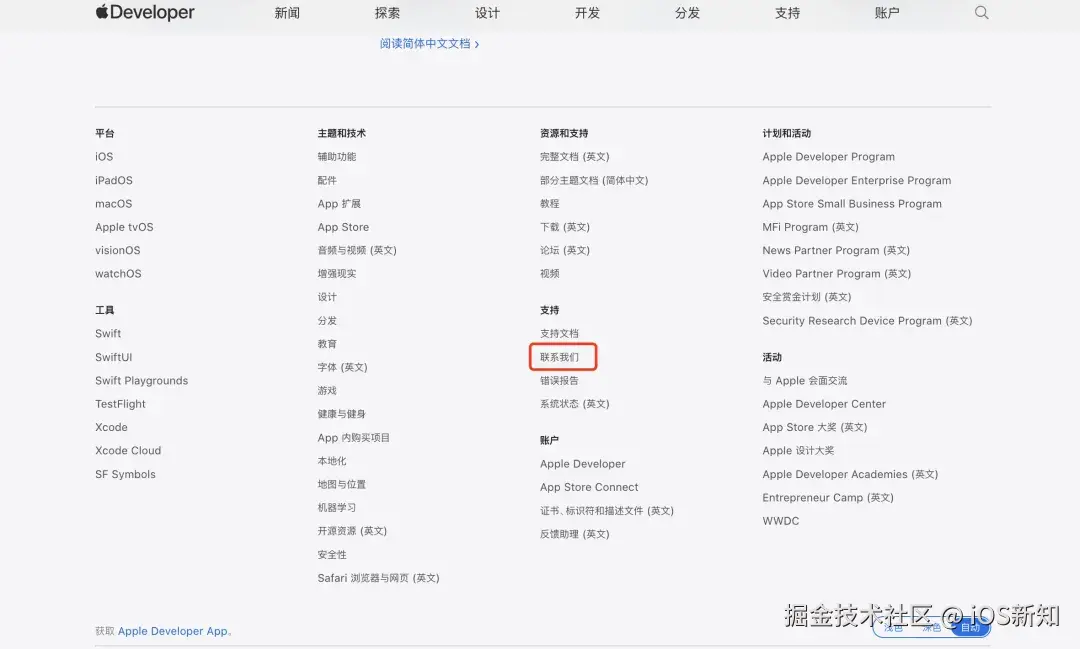Open the App 内购买项目 link
The height and width of the screenshot is (649, 1080).
353,437
